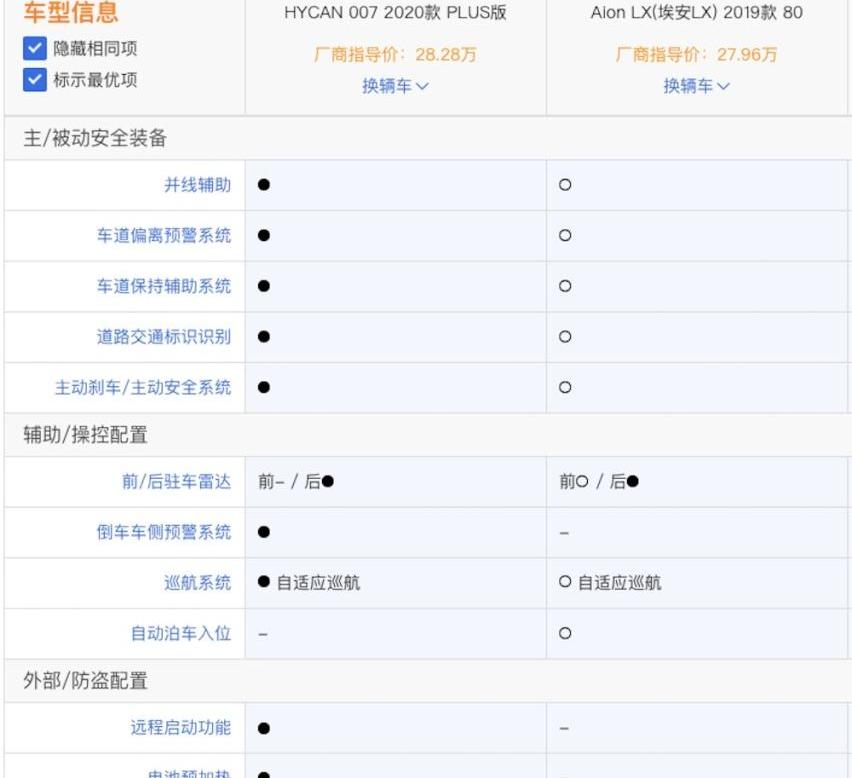Open the 并线辅助 feature link

198,185
